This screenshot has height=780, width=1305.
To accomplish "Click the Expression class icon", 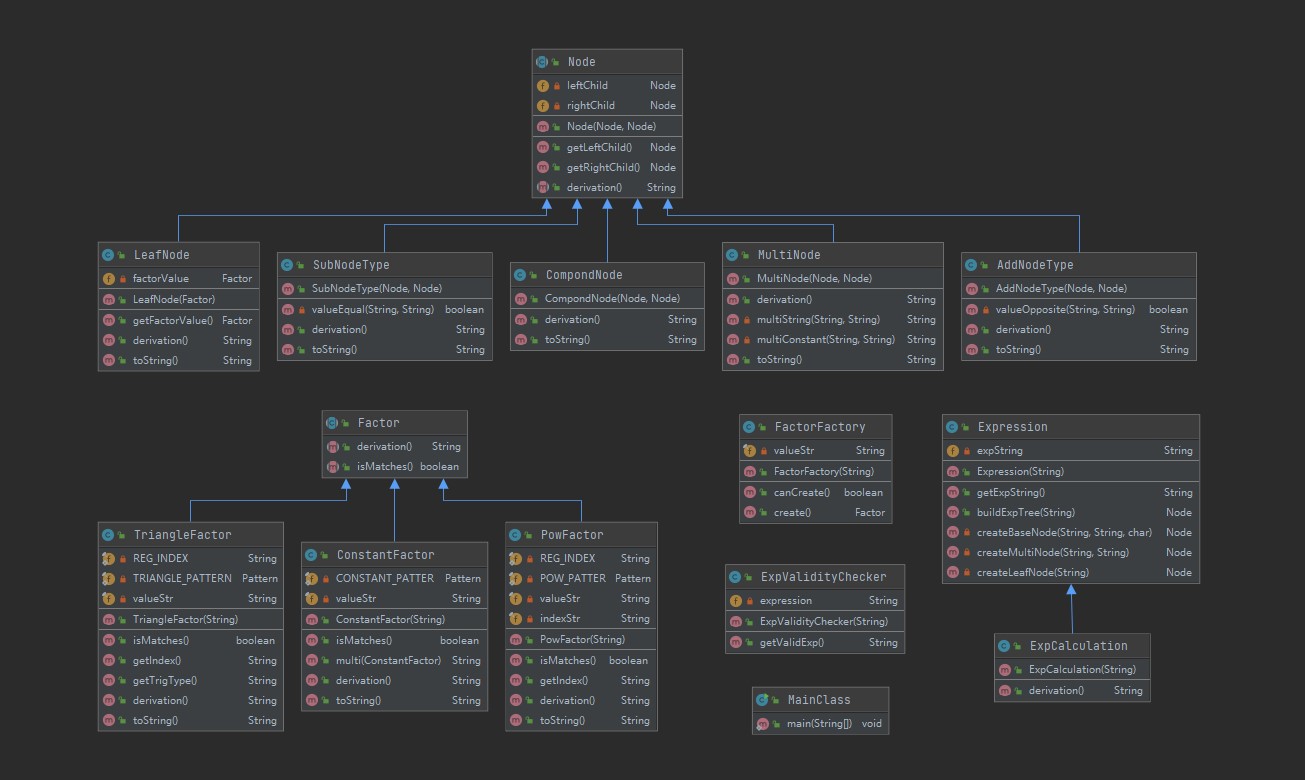I will tap(953, 427).
